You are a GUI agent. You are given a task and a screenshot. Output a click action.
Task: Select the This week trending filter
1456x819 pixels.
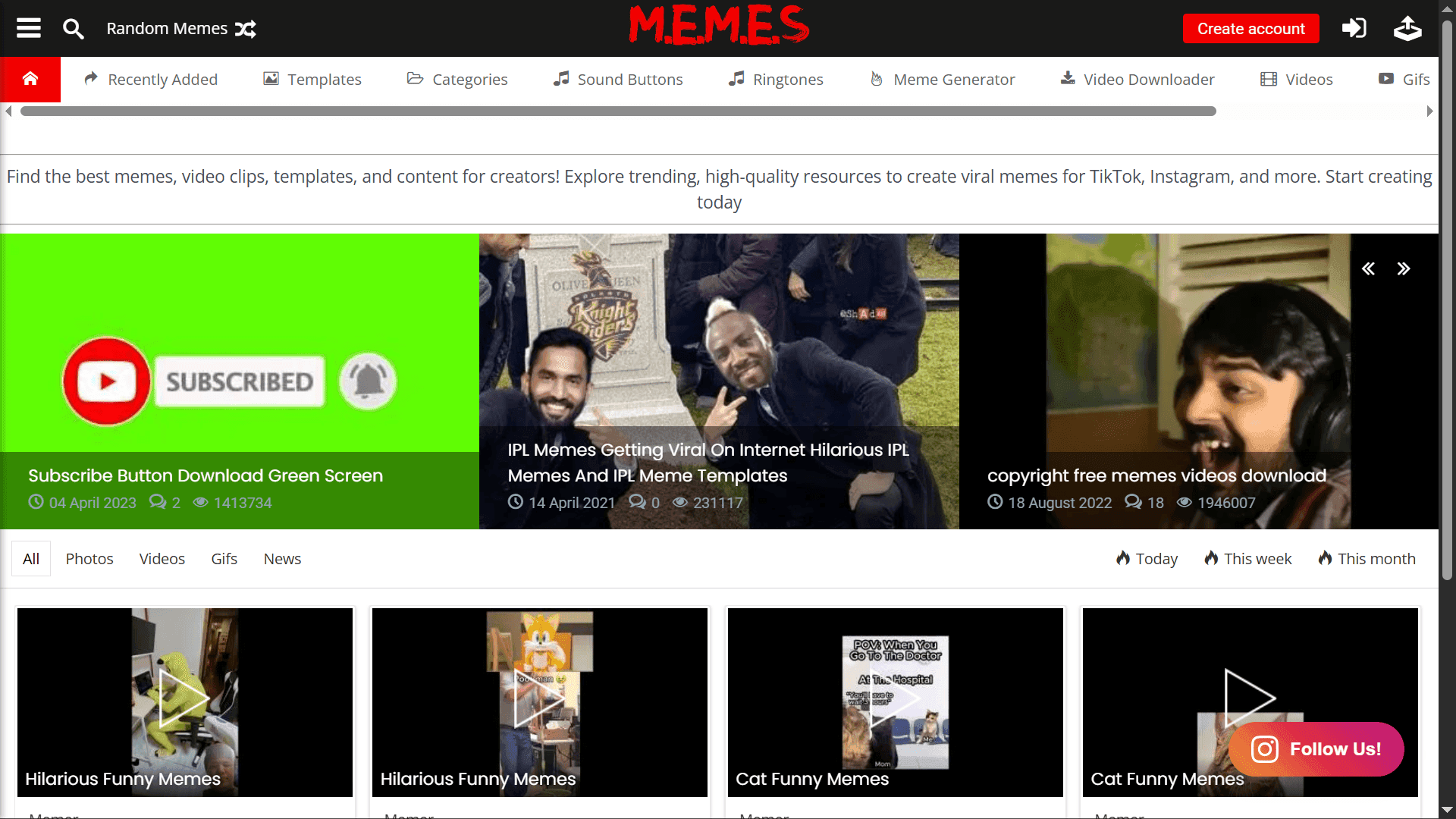coord(1247,558)
